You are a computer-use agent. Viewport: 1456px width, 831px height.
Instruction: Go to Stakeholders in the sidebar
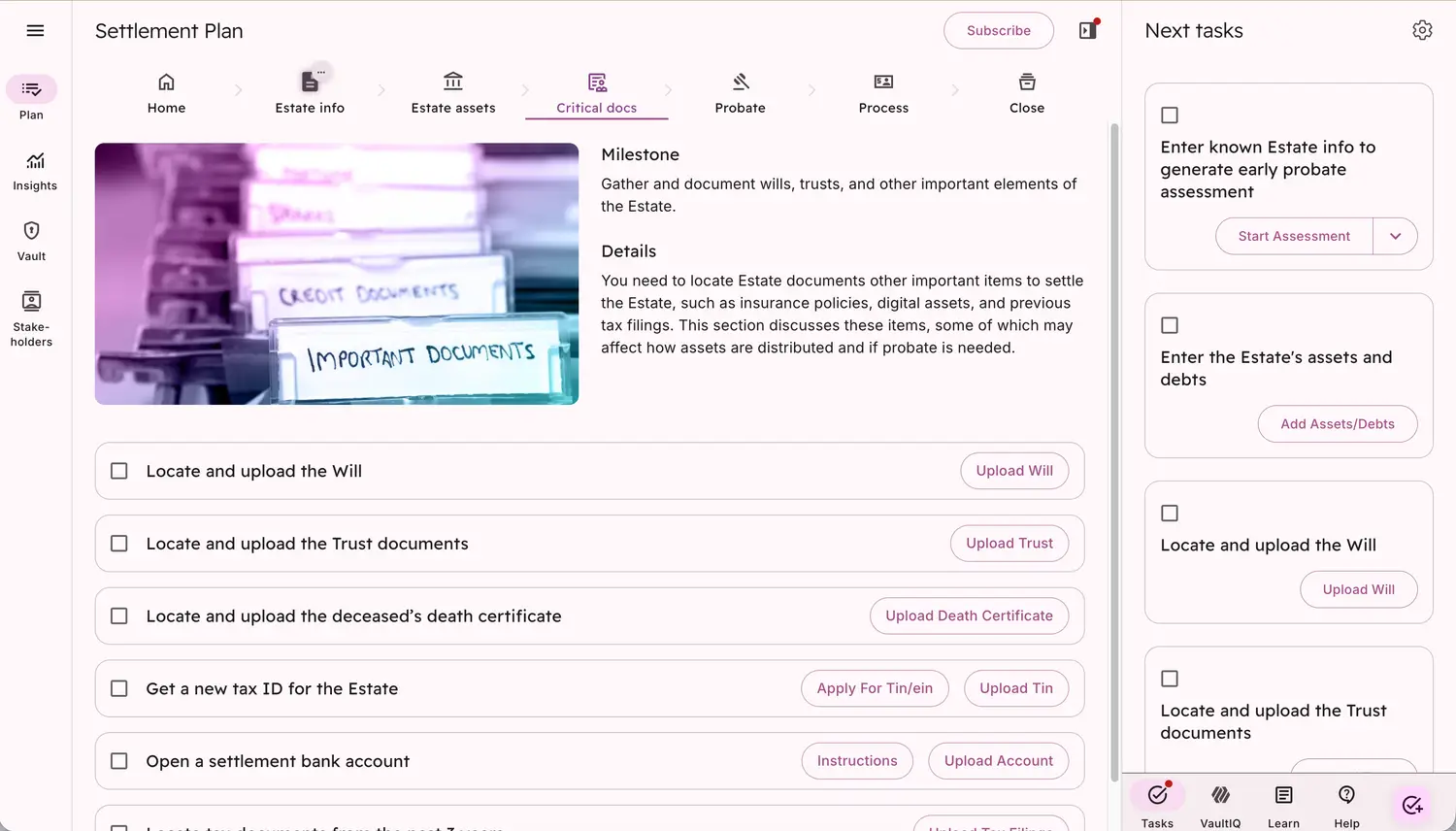tap(31, 317)
